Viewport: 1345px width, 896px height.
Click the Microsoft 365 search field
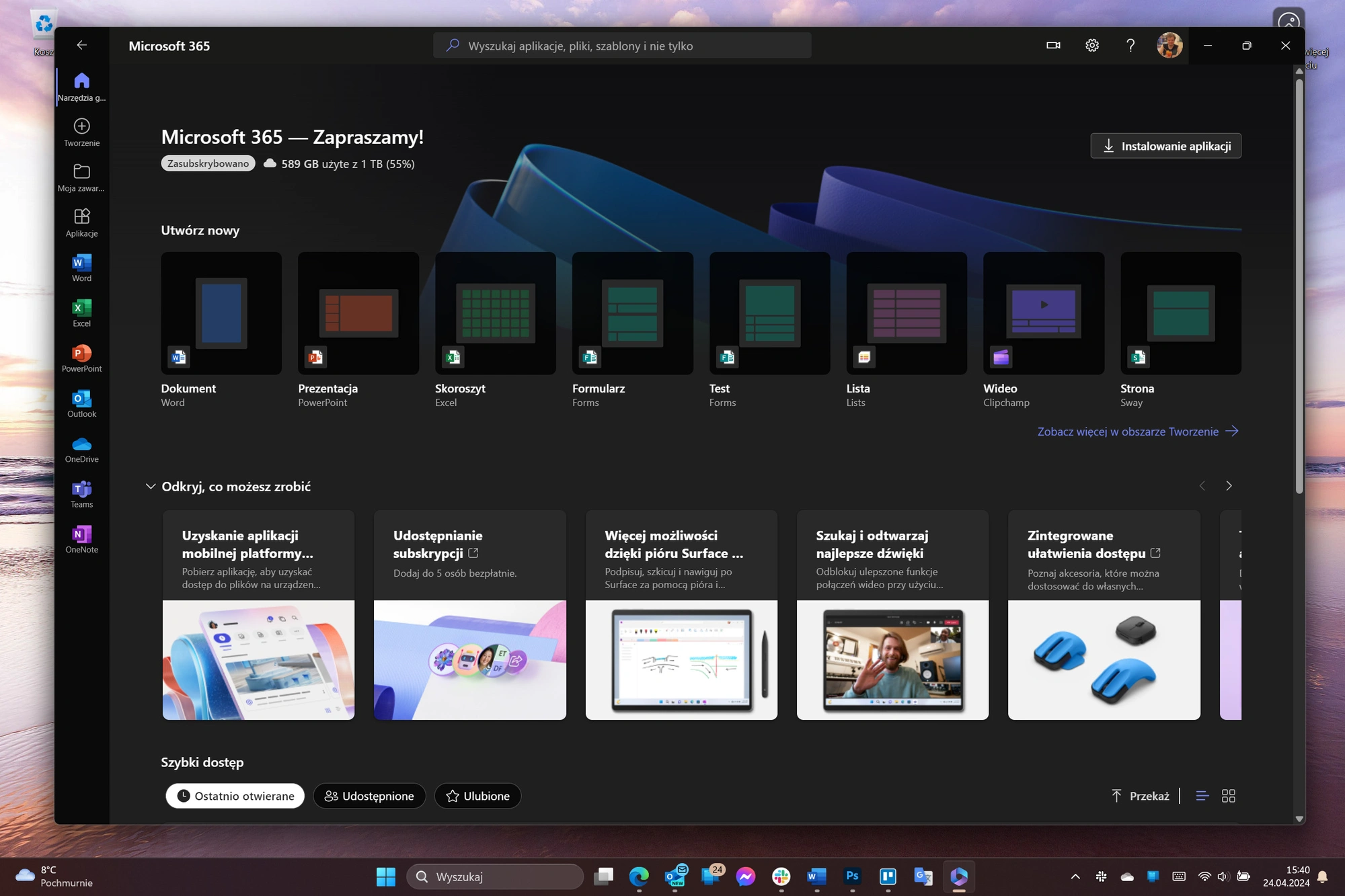pyautogui.click(x=622, y=45)
